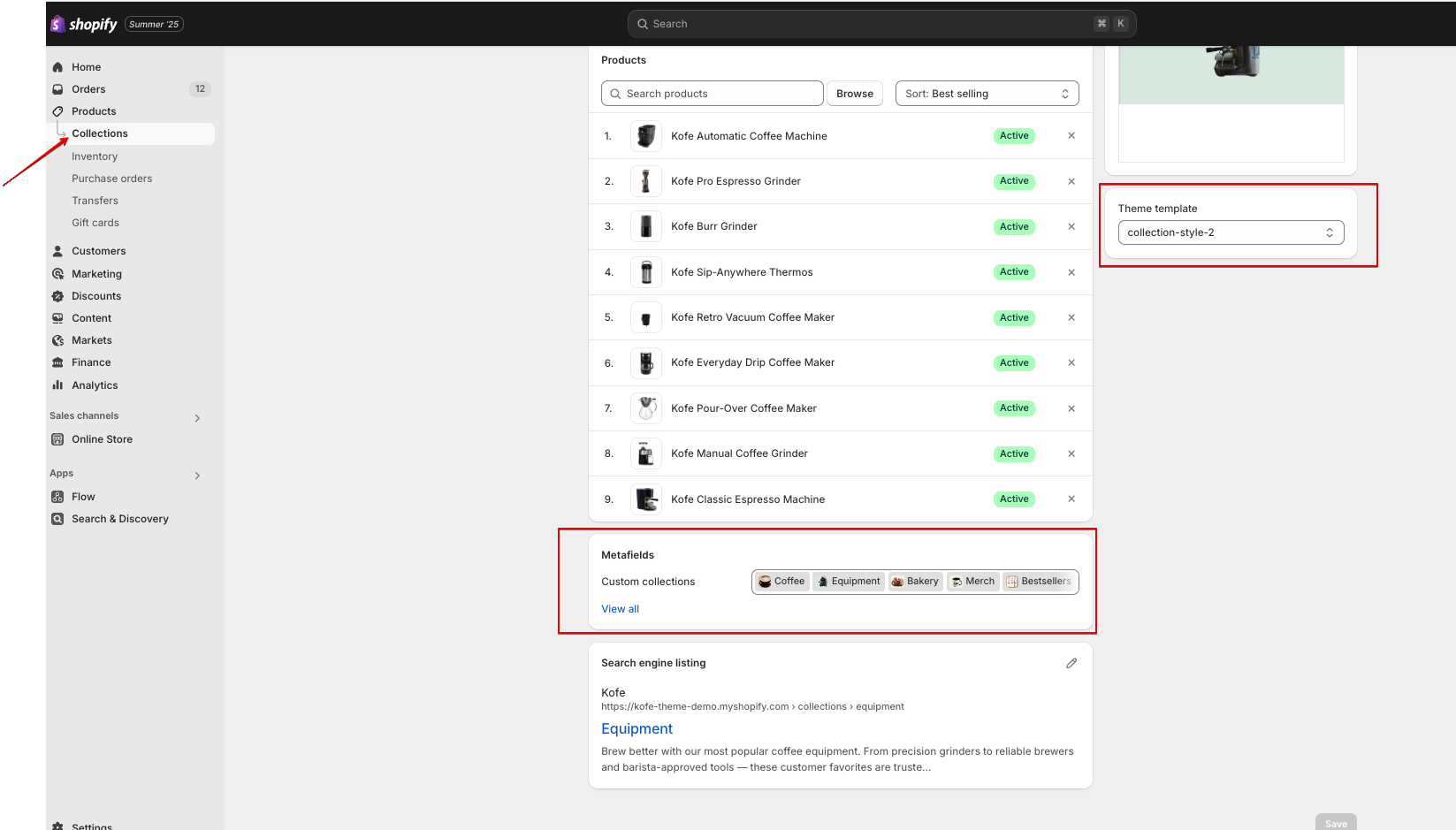Remove Kofe Manual Coffee Grinder
The width and height of the screenshot is (1456, 830).
click(1071, 453)
